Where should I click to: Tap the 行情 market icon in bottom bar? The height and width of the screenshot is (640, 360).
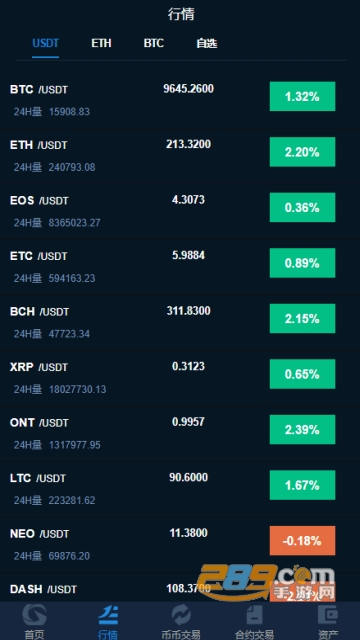click(x=108, y=615)
